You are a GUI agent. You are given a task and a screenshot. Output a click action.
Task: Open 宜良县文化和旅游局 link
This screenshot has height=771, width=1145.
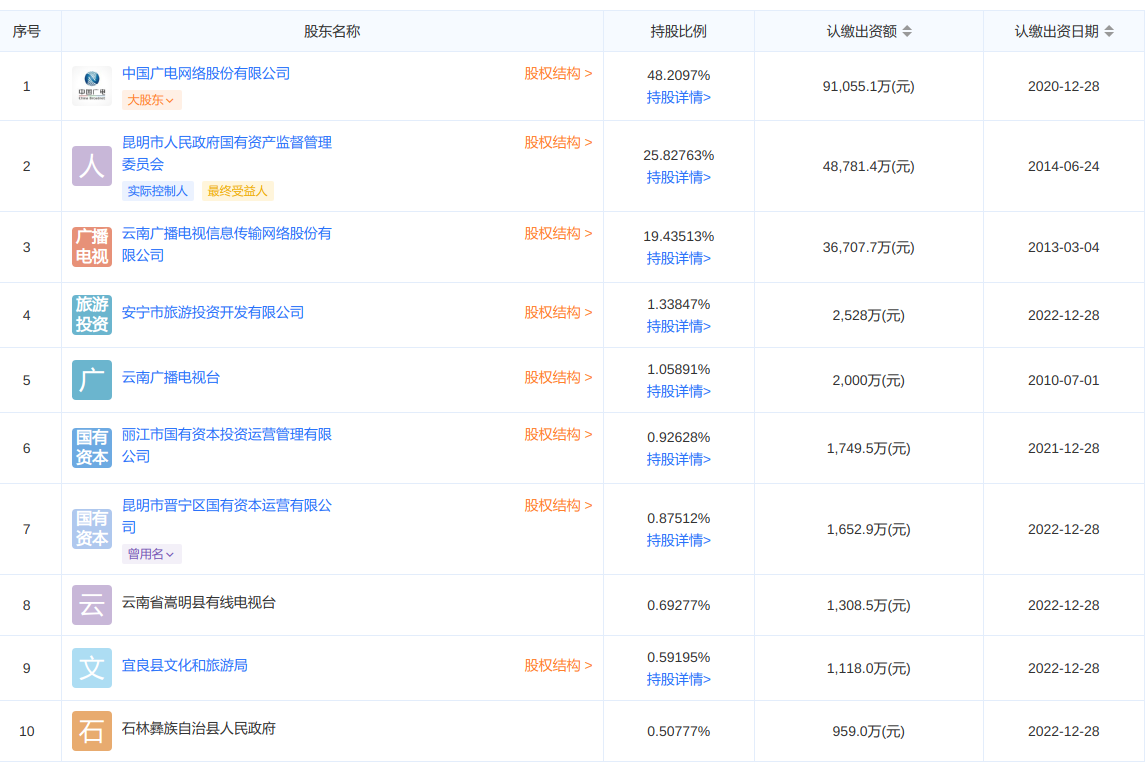(185, 665)
